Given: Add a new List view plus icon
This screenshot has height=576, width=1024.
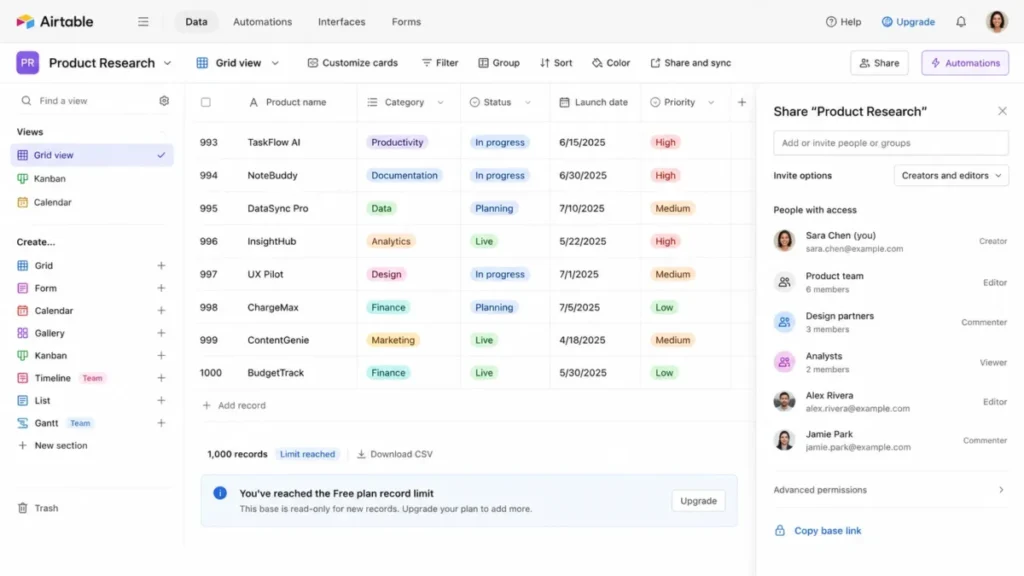Looking at the screenshot, I should 161,400.
